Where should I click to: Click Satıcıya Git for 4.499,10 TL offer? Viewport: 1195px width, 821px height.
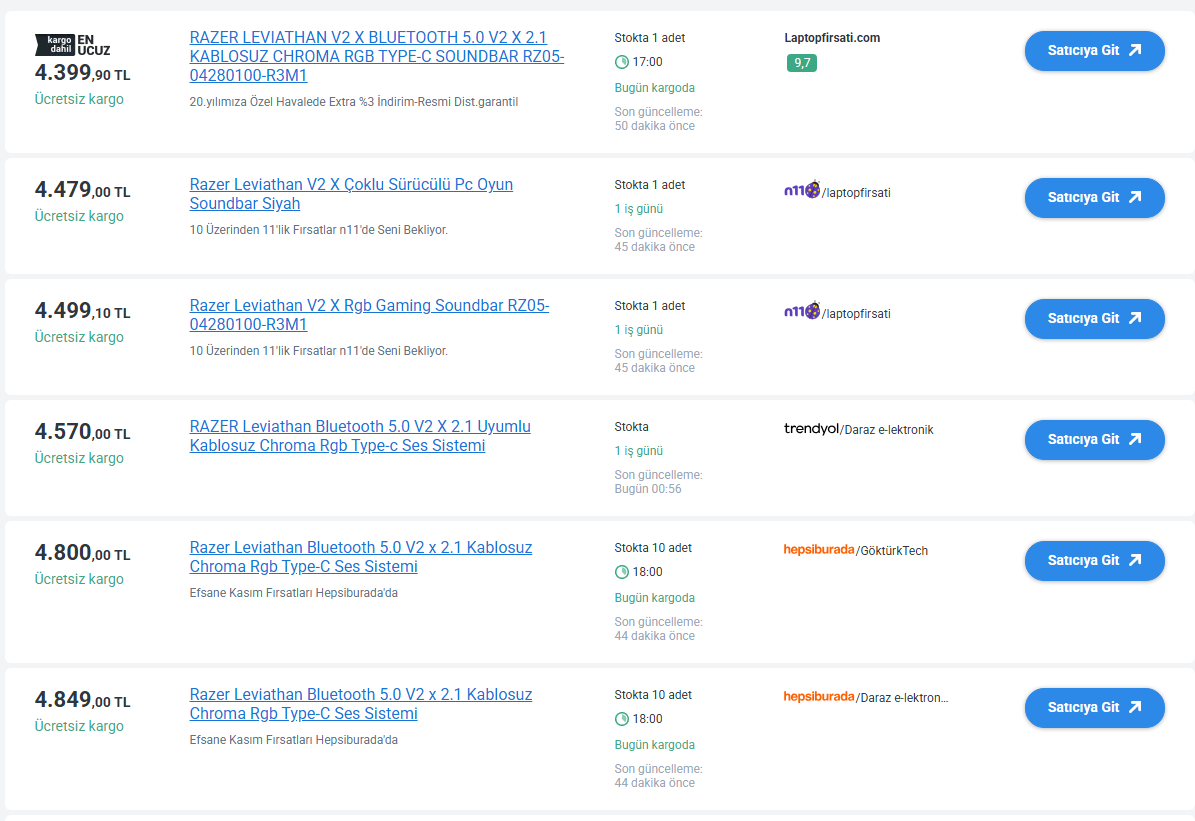[1094, 319]
